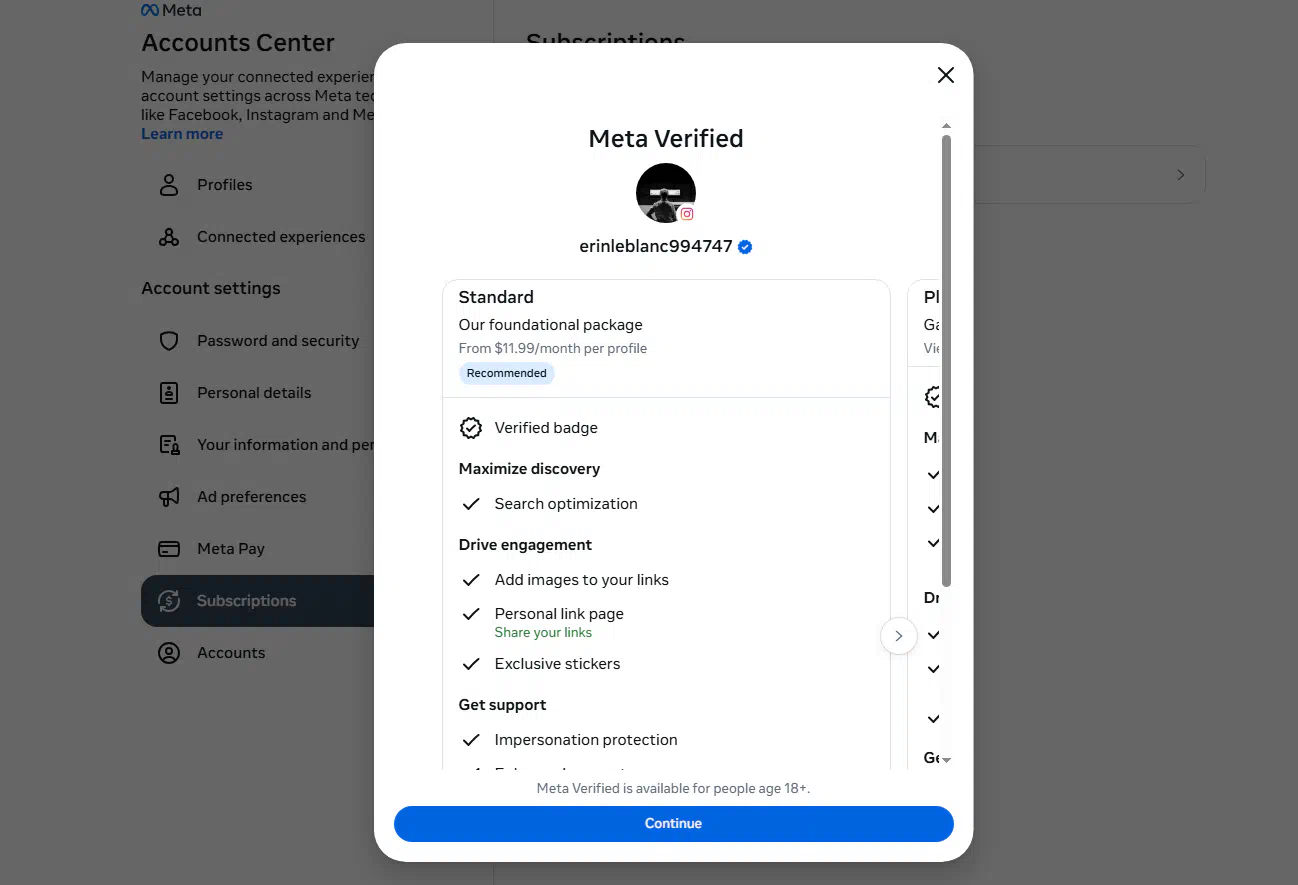Click the Meta logo in the sidebar
This screenshot has width=1298, height=885.
(x=171, y=10)
